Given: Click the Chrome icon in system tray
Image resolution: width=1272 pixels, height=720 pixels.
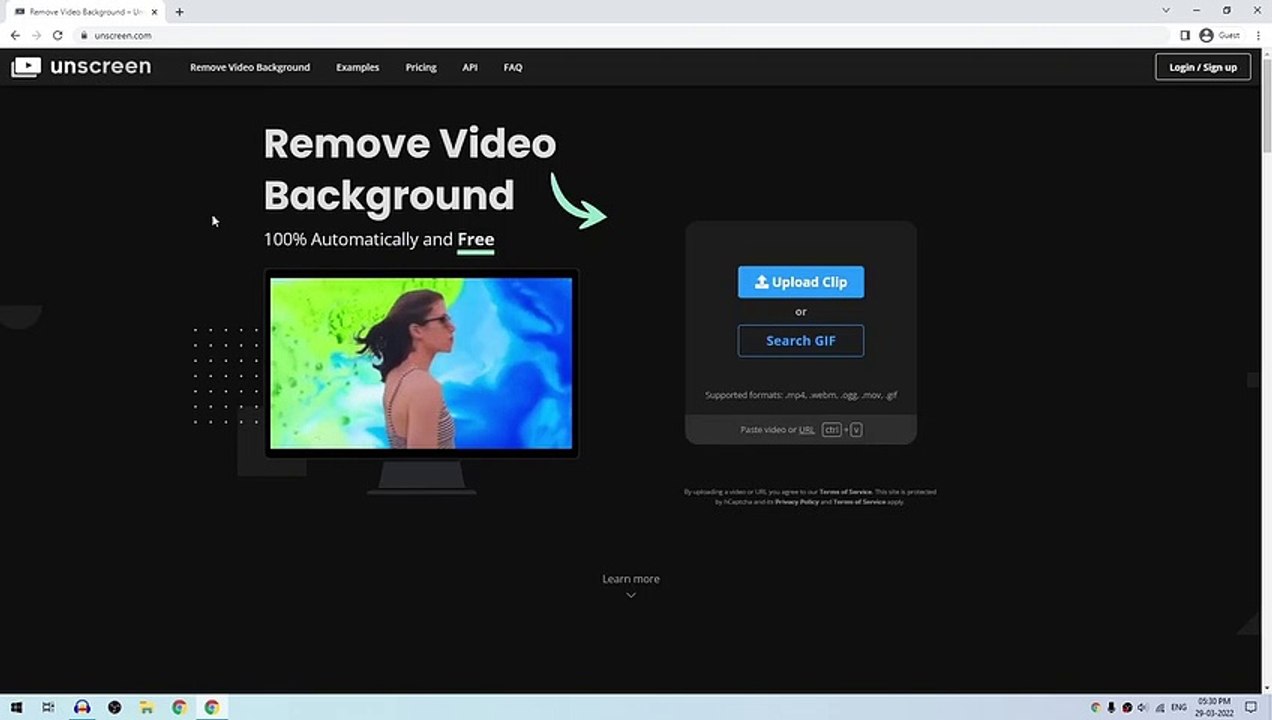Looking at the screenshot, I should pyautogui.click(x=1096, y=707).
